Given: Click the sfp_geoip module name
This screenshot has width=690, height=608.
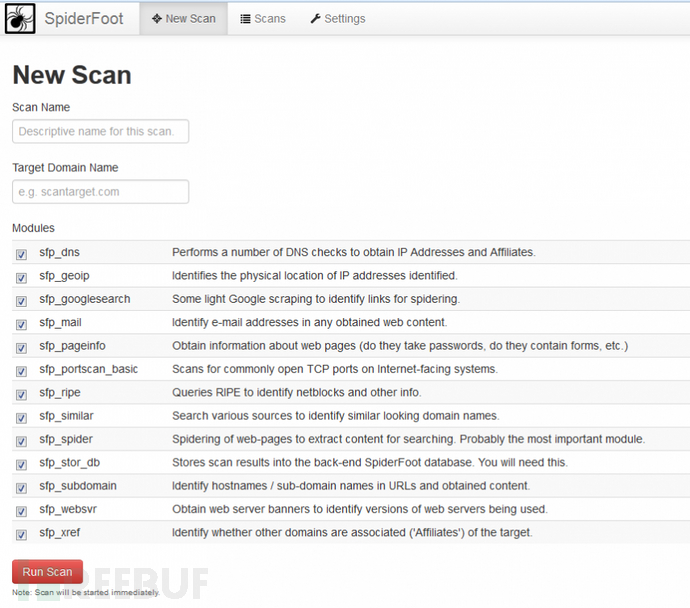Looking at the screenshot, I should click(x=64, y=276).
